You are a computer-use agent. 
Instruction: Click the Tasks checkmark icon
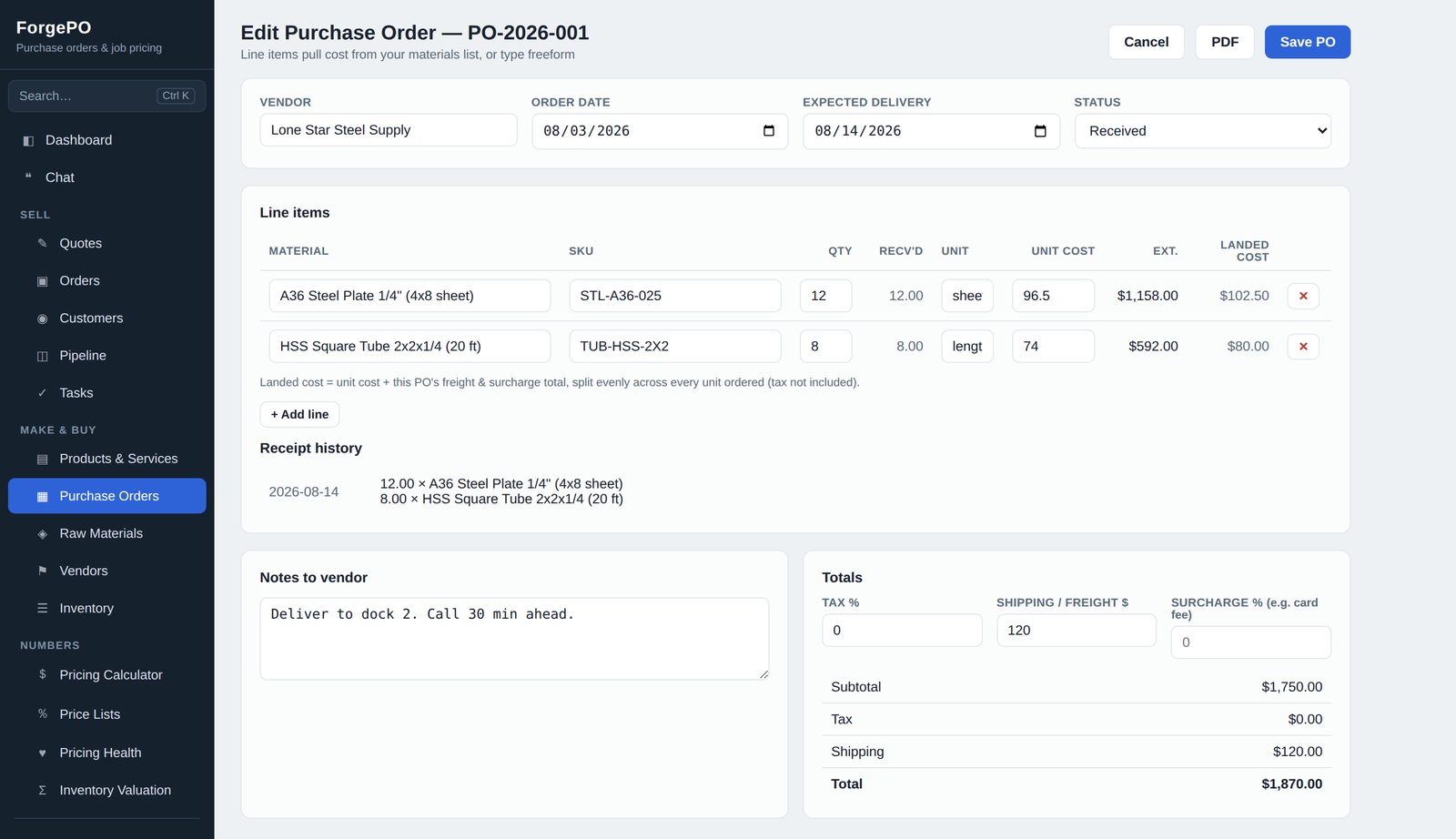coord(42,393)
